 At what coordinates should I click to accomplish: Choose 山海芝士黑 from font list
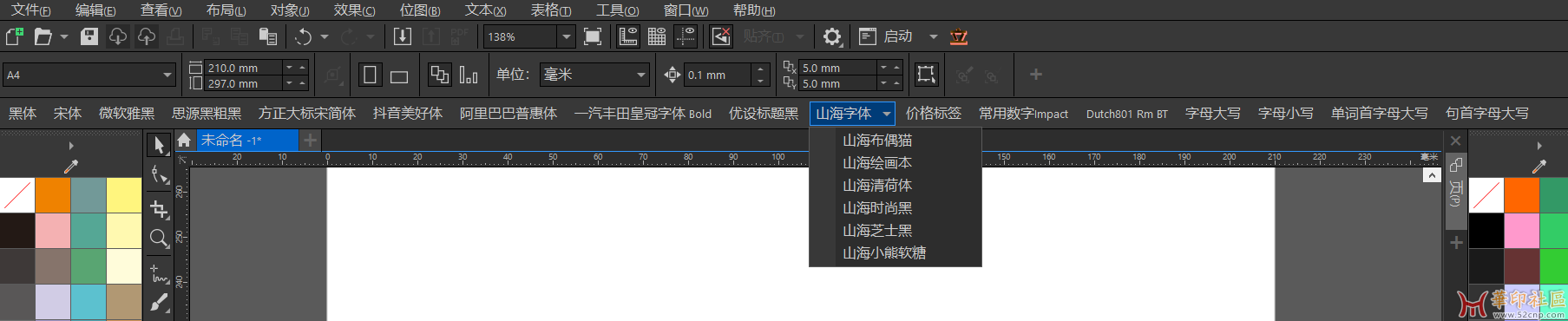coord(877,230)
